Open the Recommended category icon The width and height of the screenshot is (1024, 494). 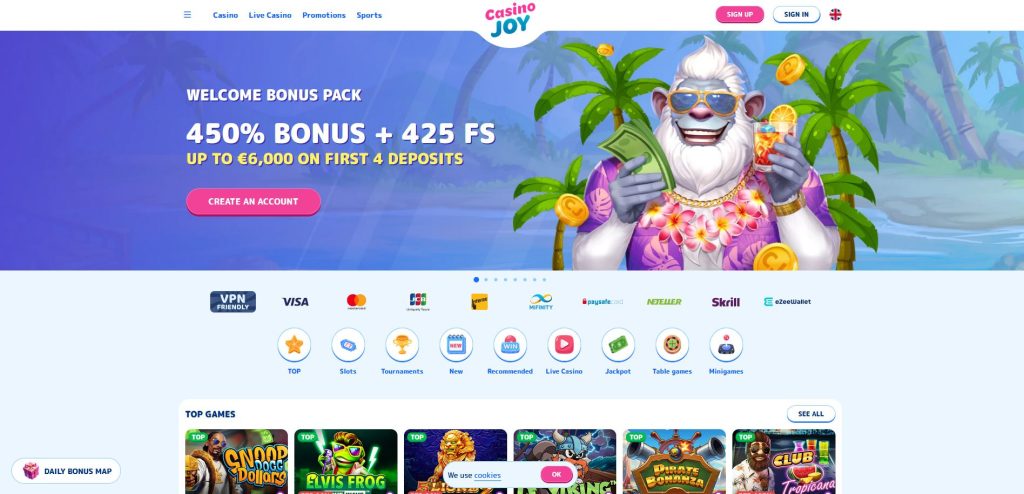pos(510,344)
